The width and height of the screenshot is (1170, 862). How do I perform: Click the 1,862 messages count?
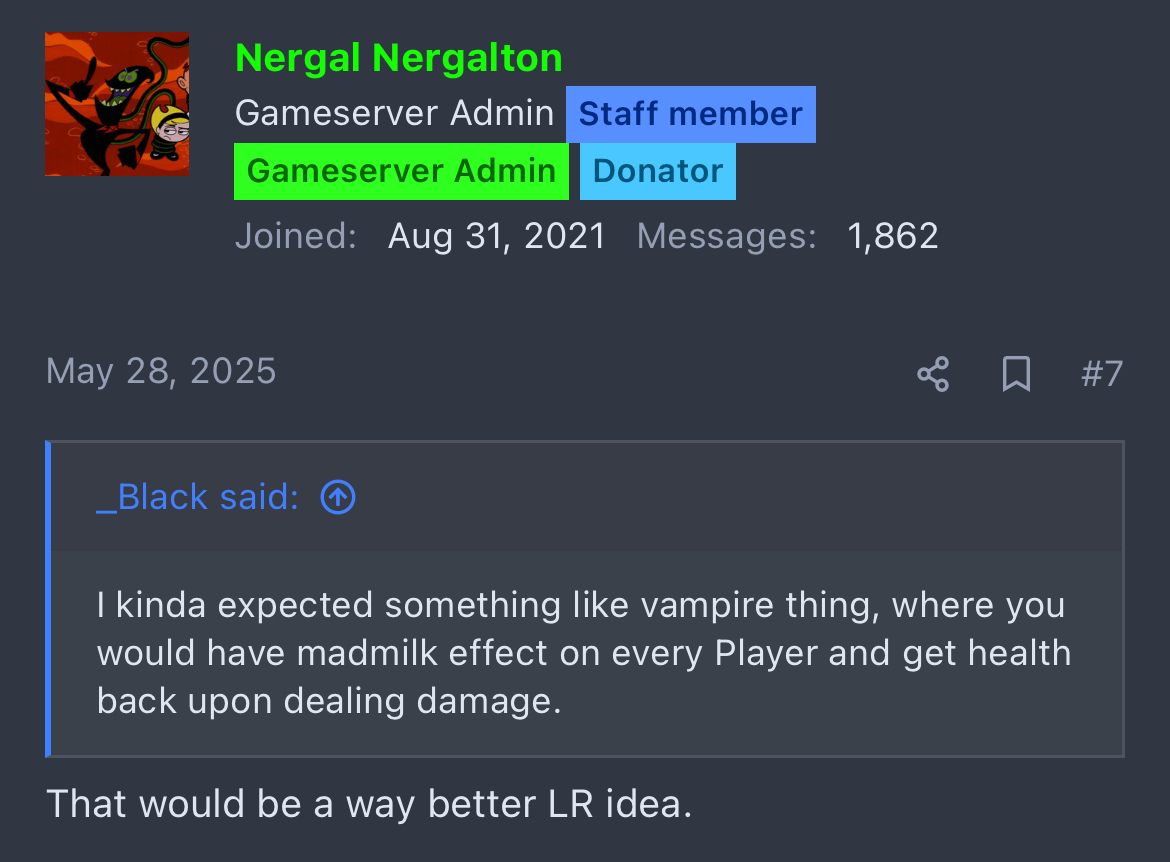coord(892,236)
